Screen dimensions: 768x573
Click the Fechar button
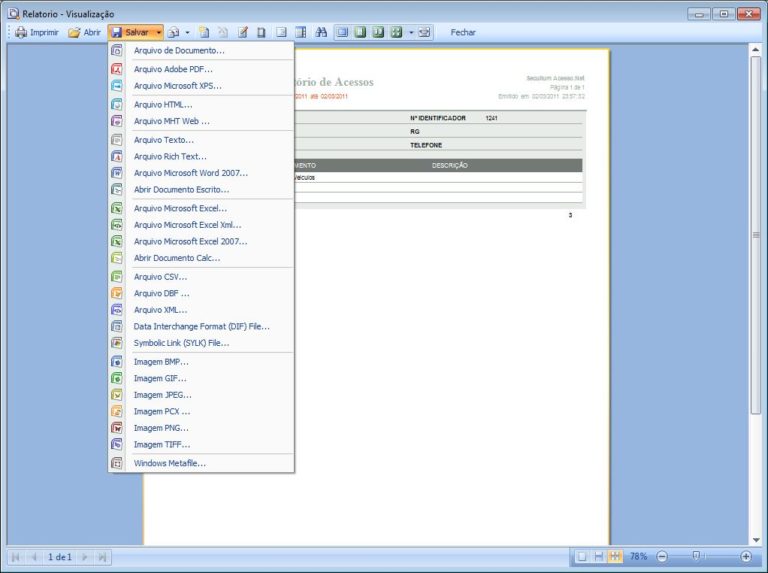(463, 32)
